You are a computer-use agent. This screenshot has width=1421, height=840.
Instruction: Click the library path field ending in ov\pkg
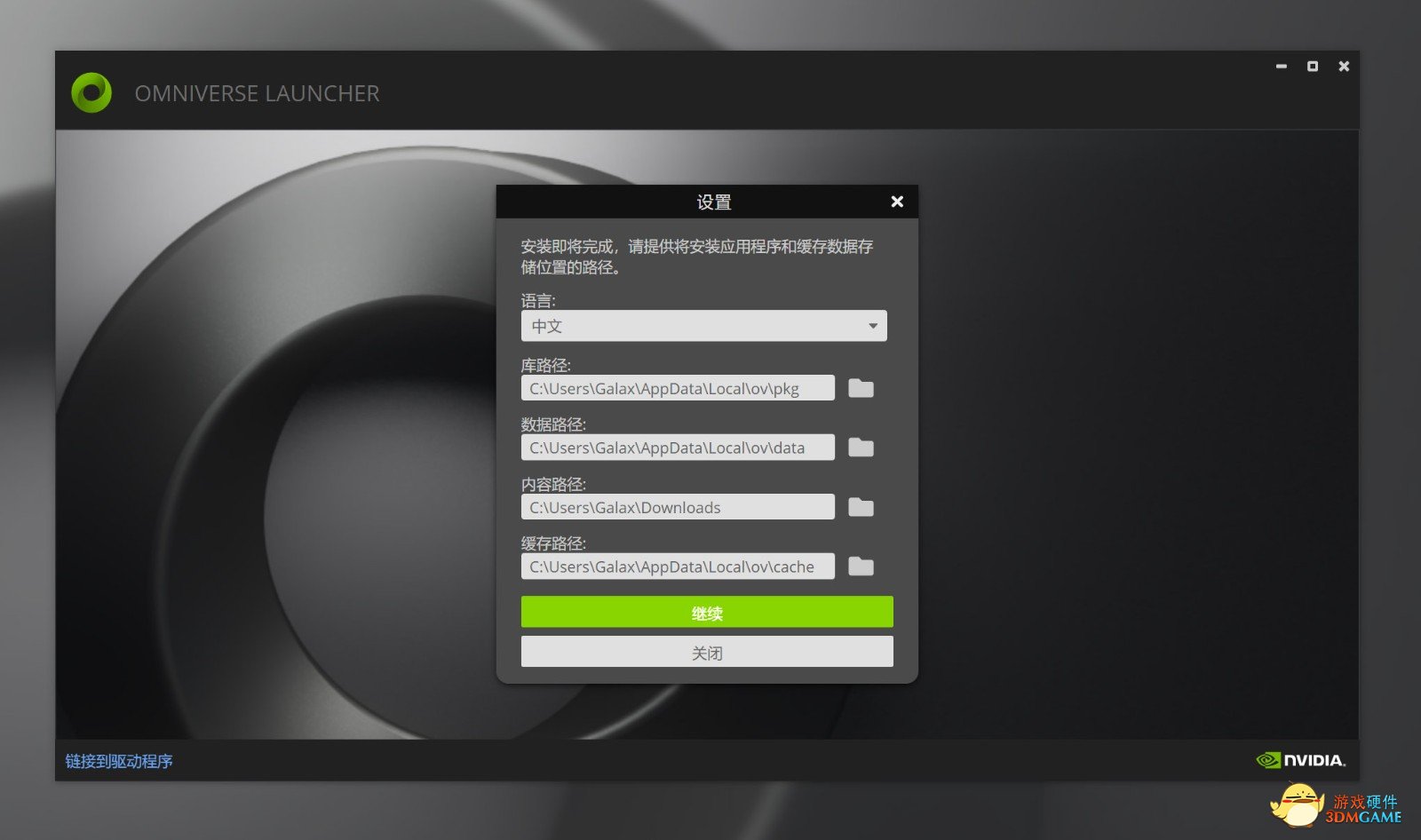point(678,388)
